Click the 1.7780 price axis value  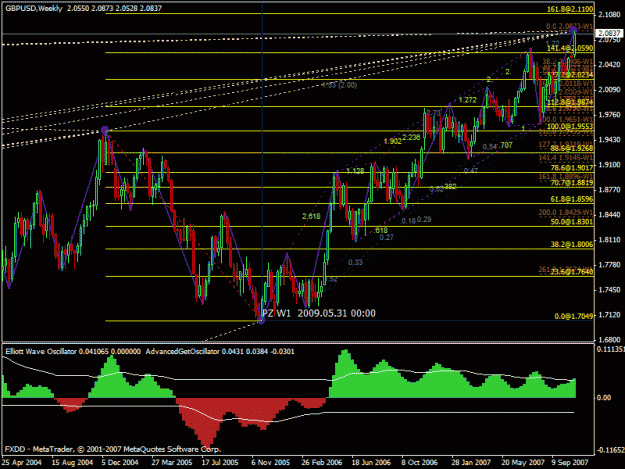tap(609, 265)
